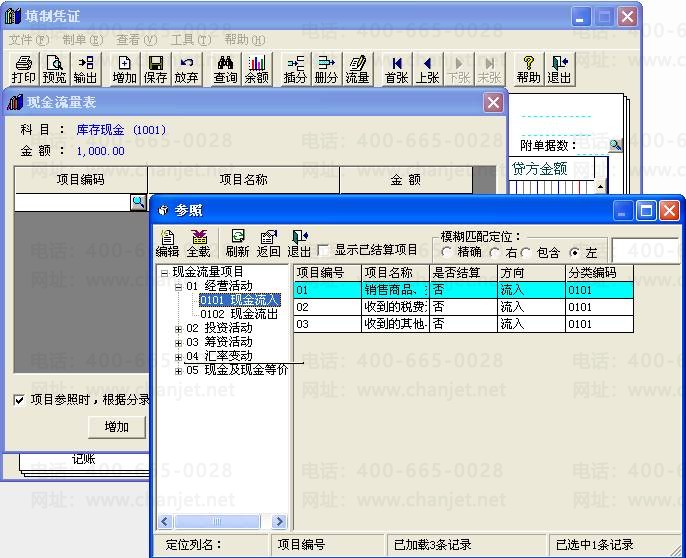Open 查询 search binoculars icon
Viewport: 686px width, 558px height.
pos(226,69)
